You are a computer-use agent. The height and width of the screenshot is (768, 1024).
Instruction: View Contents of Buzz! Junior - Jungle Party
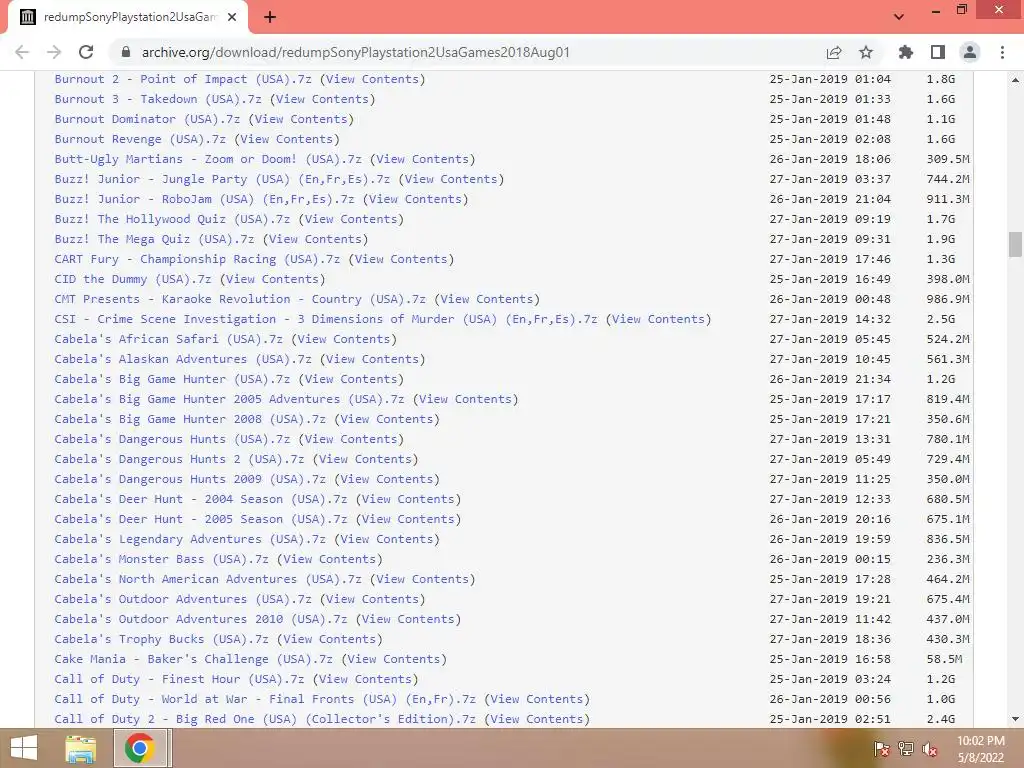451,179
